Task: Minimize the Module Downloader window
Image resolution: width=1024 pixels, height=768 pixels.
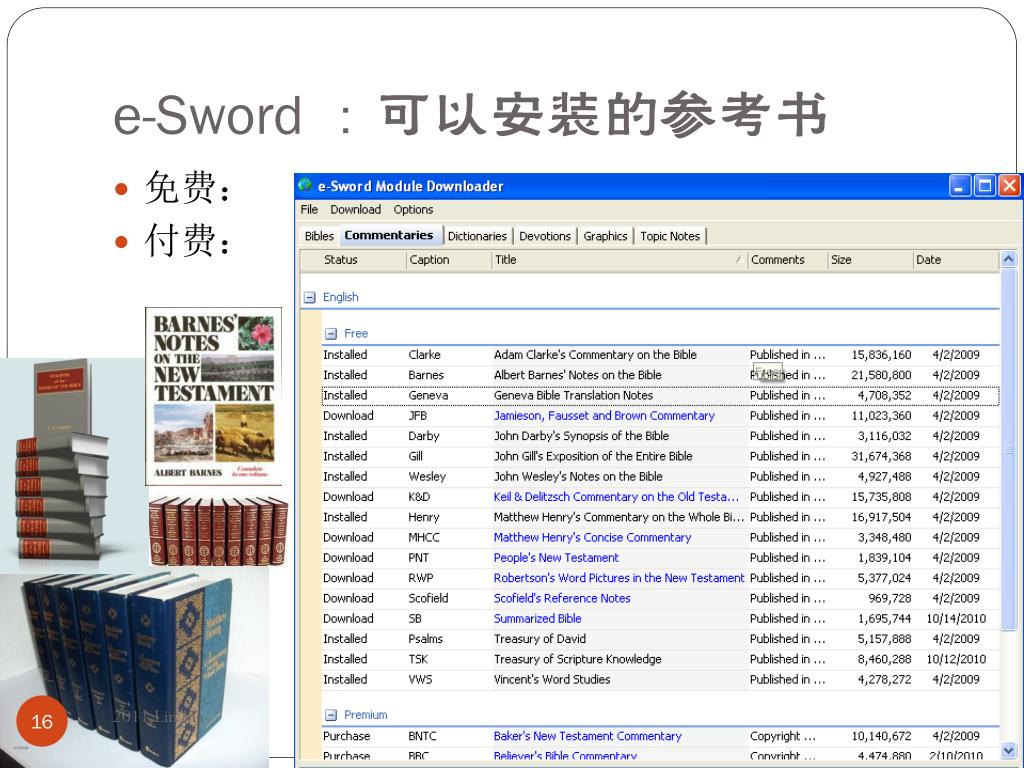Action: [x=959, y=186]
